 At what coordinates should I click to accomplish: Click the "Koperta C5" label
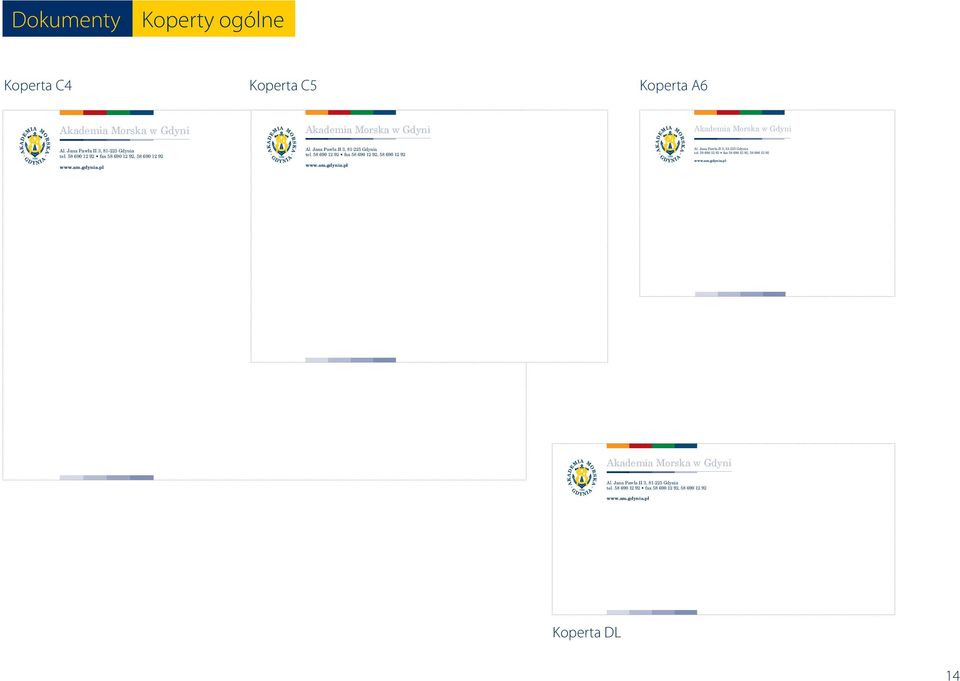tap(283, 86)
